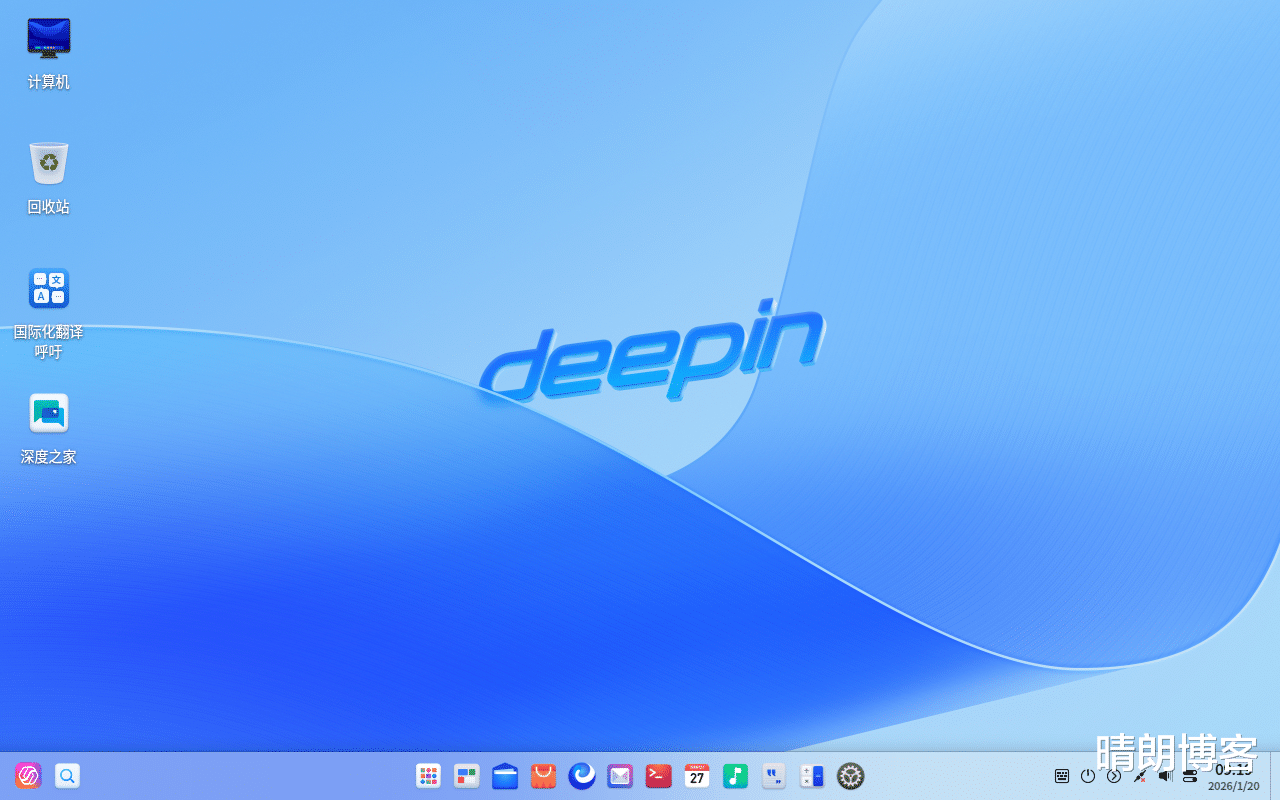Open the quote-mark app icon in the dock
The image size is (1280, 800).
[x=773, y=775]
